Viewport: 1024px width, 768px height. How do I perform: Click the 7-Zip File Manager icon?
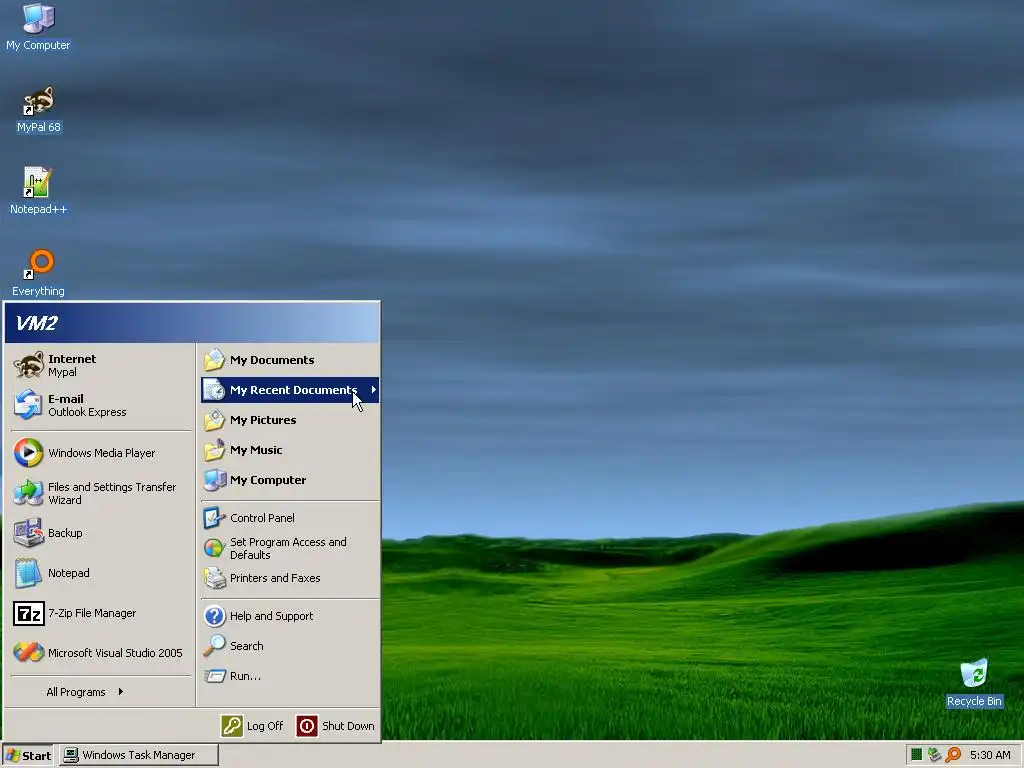pyautogui.click(x=28, y=613)
